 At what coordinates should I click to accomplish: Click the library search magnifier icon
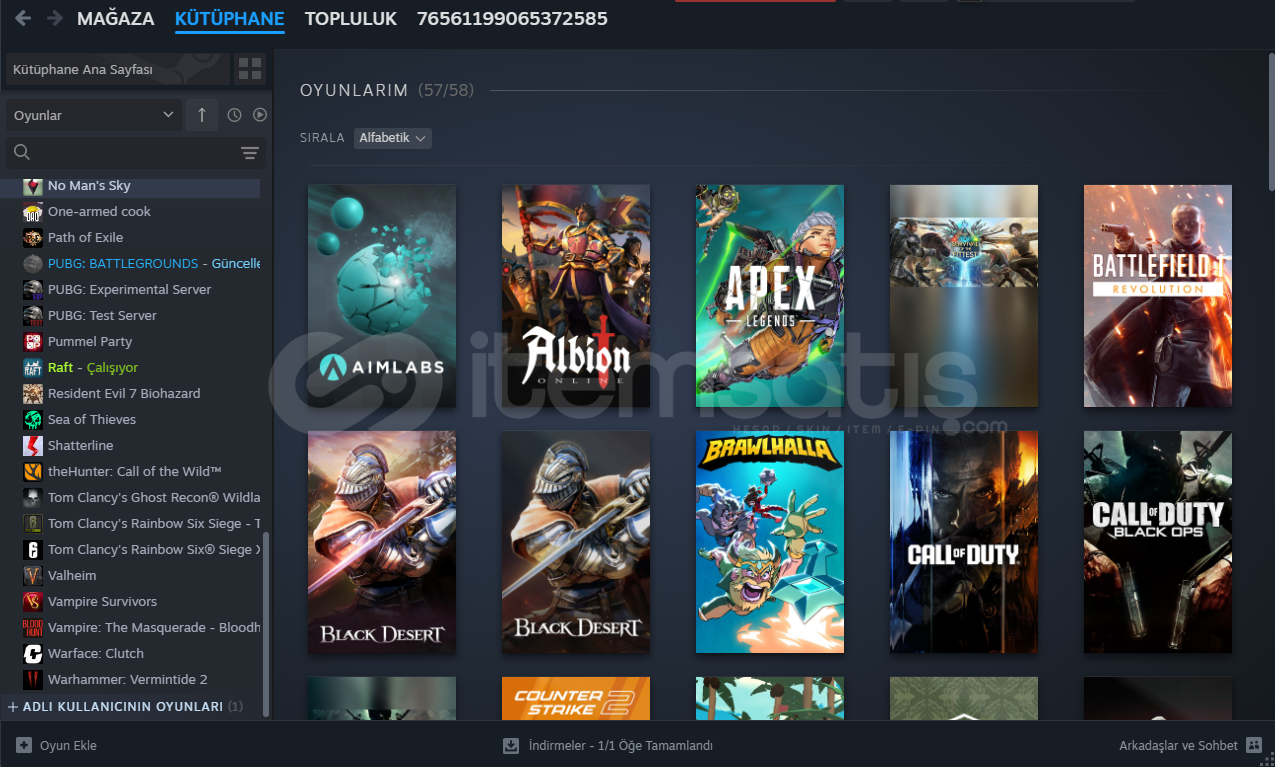click(22, 152)
